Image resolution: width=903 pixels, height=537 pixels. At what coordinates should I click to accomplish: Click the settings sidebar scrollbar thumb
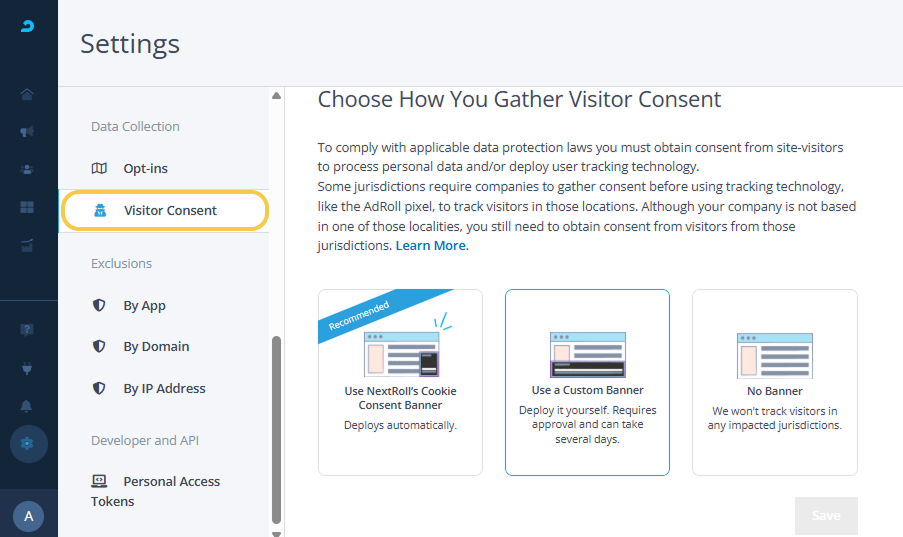(277, 430)
